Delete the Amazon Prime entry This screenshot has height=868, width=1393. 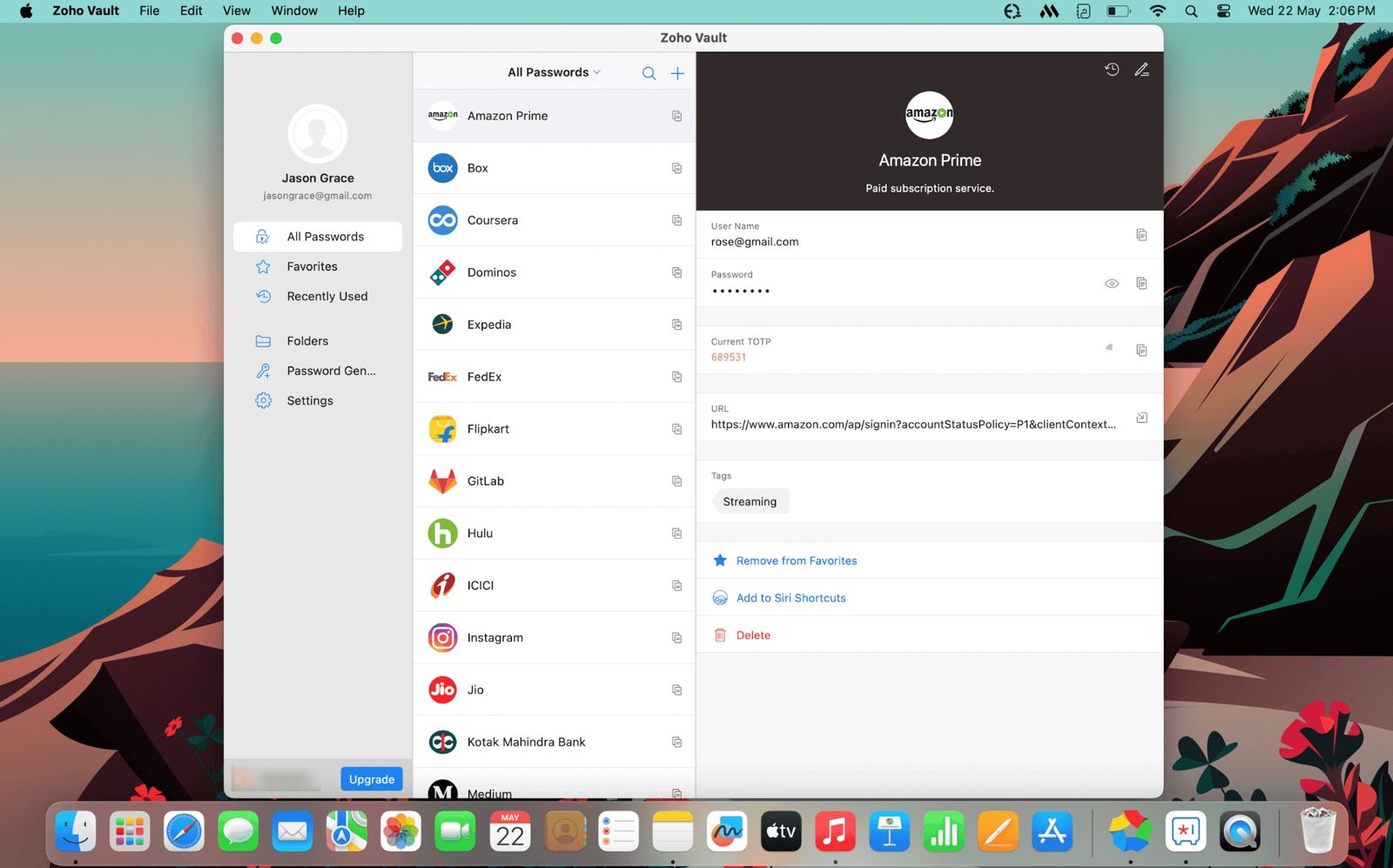click(752, 636)
